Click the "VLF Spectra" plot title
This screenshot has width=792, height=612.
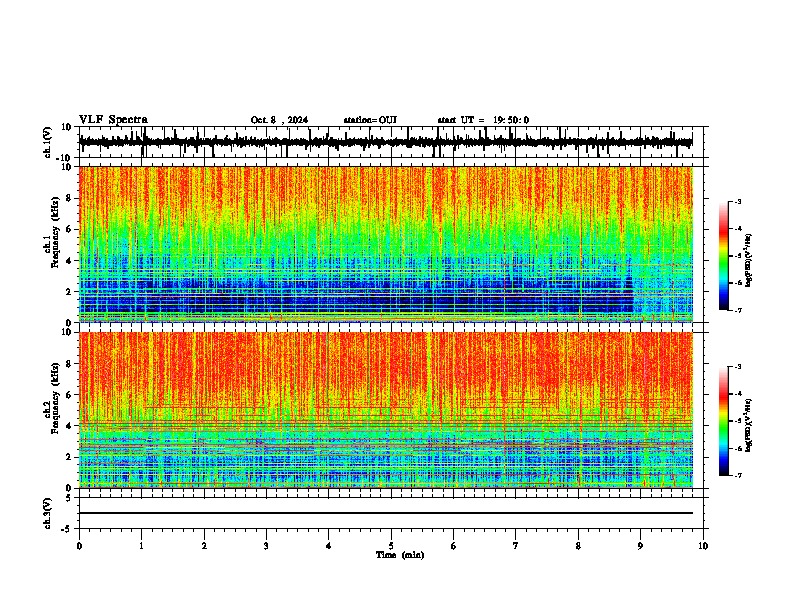[x=113, y=120]
